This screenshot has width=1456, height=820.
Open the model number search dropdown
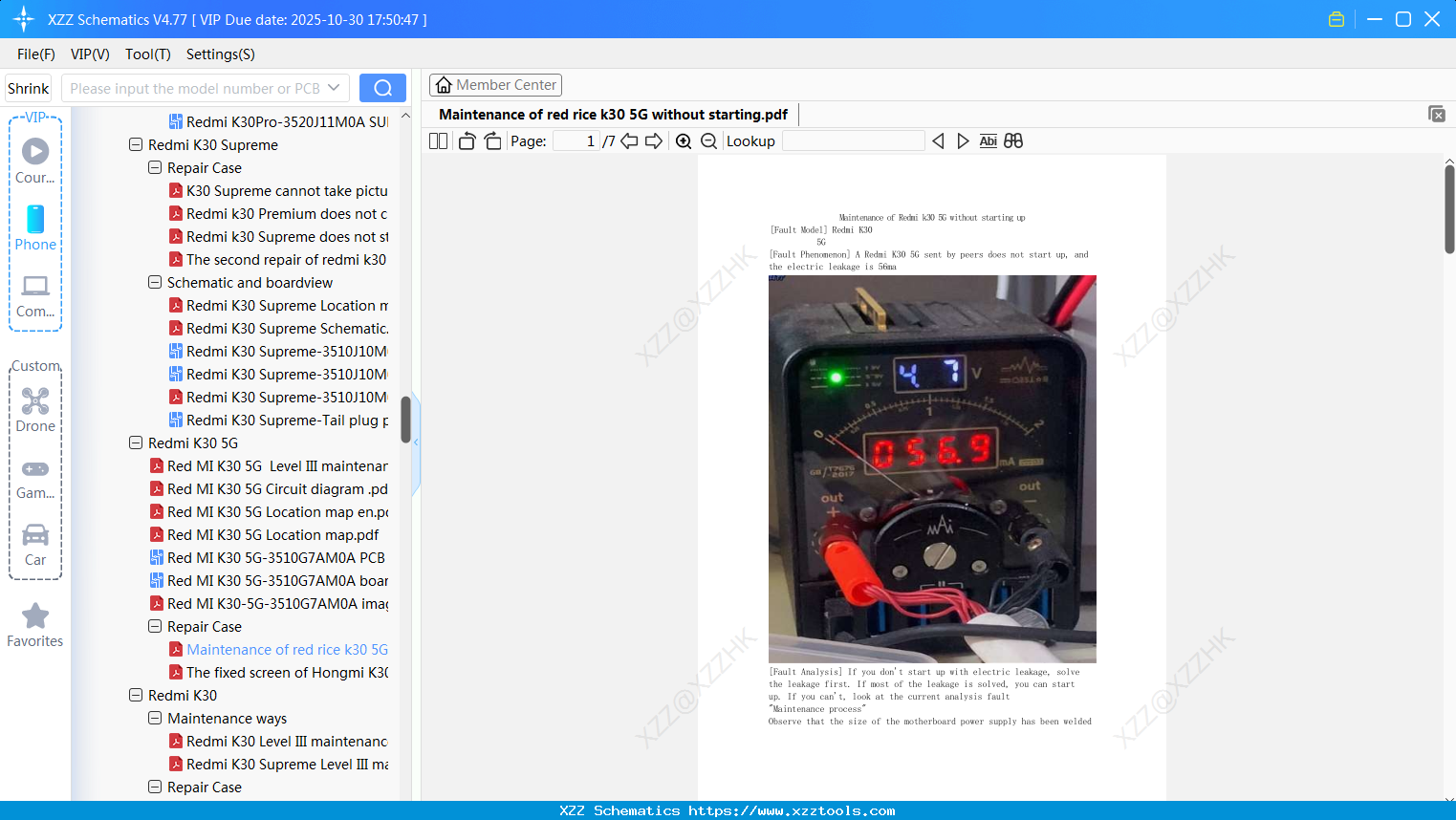(336, 88)
